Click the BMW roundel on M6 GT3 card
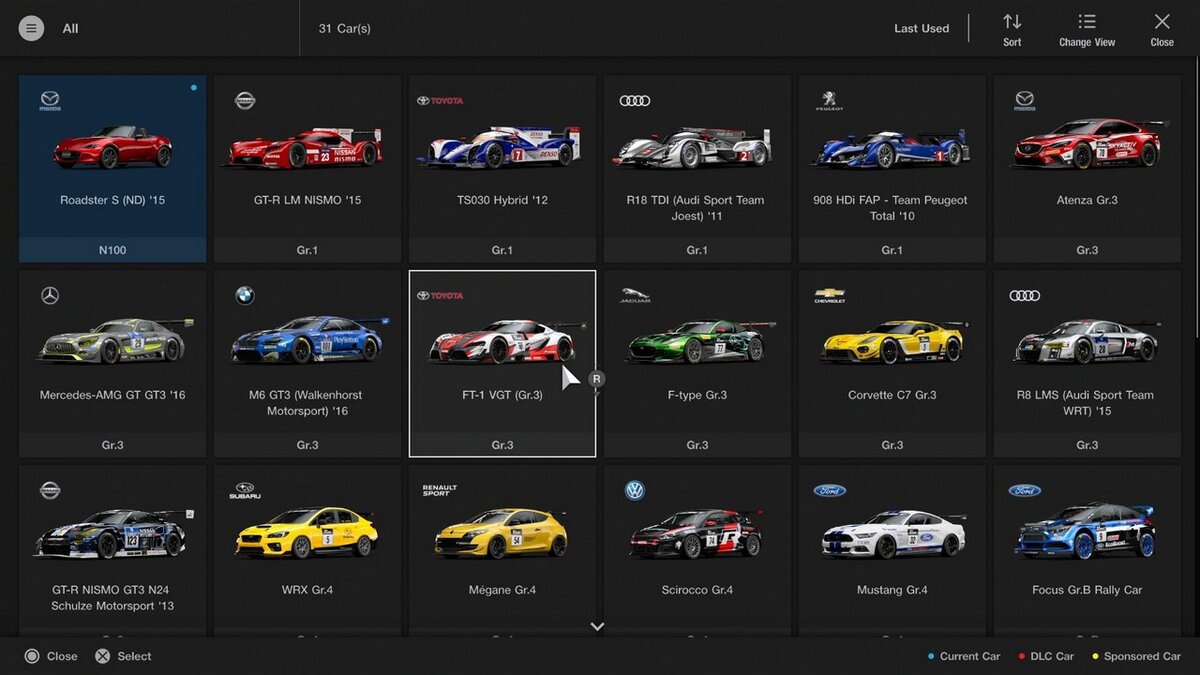 pos(245,295)
